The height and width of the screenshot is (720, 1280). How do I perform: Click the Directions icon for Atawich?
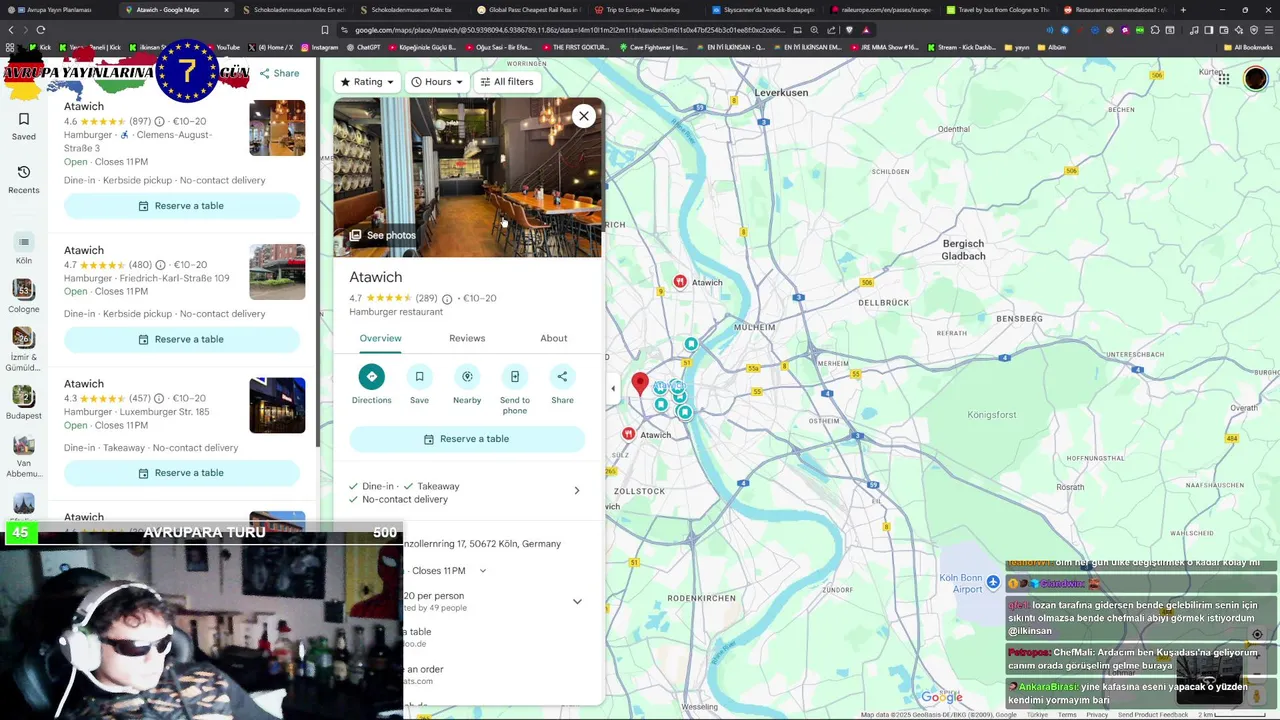coord(371,377)
